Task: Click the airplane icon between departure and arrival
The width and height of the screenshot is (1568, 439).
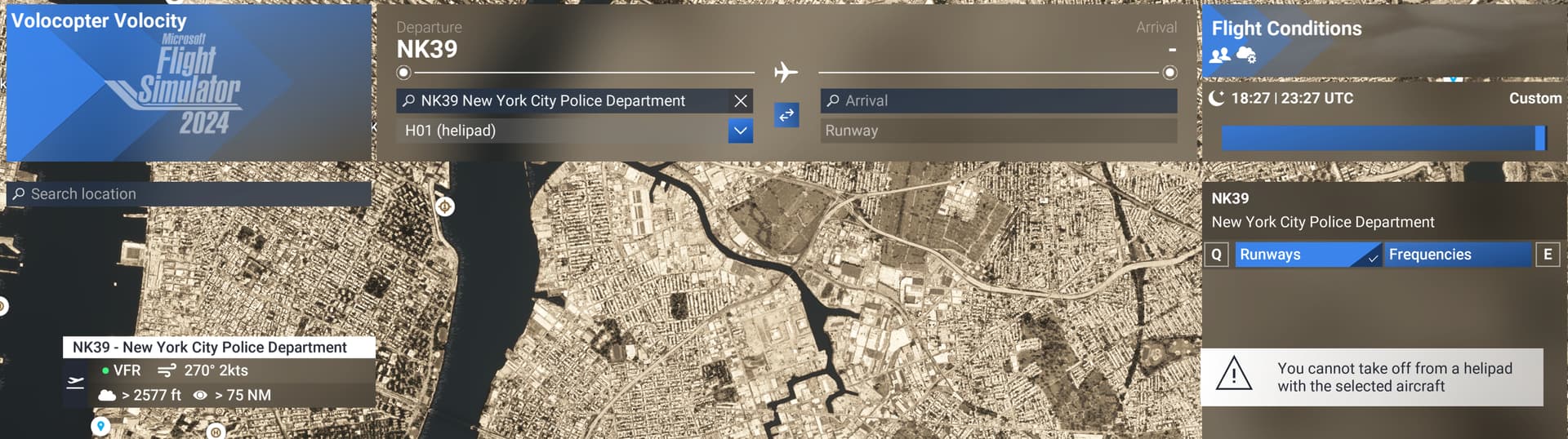Action: tap(786, 72)
